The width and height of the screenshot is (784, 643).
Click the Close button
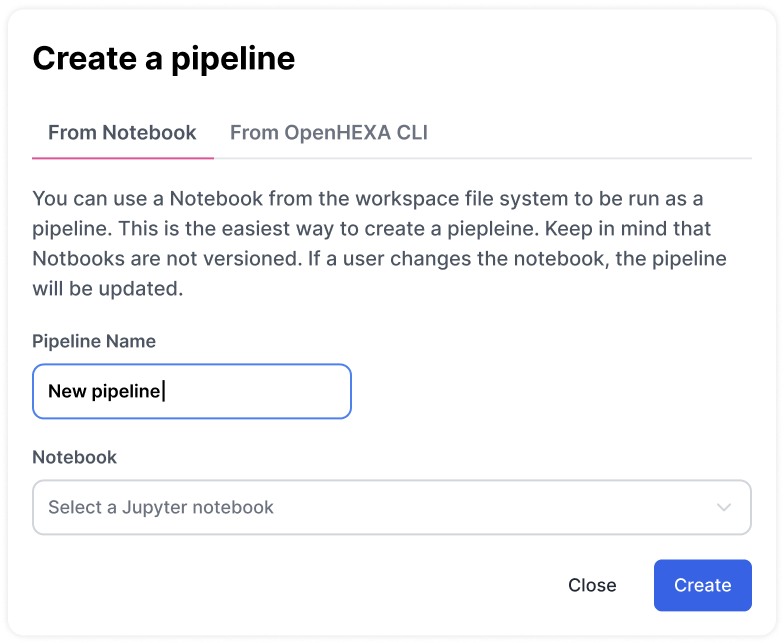pyautogui.click(x=592, y=585)
